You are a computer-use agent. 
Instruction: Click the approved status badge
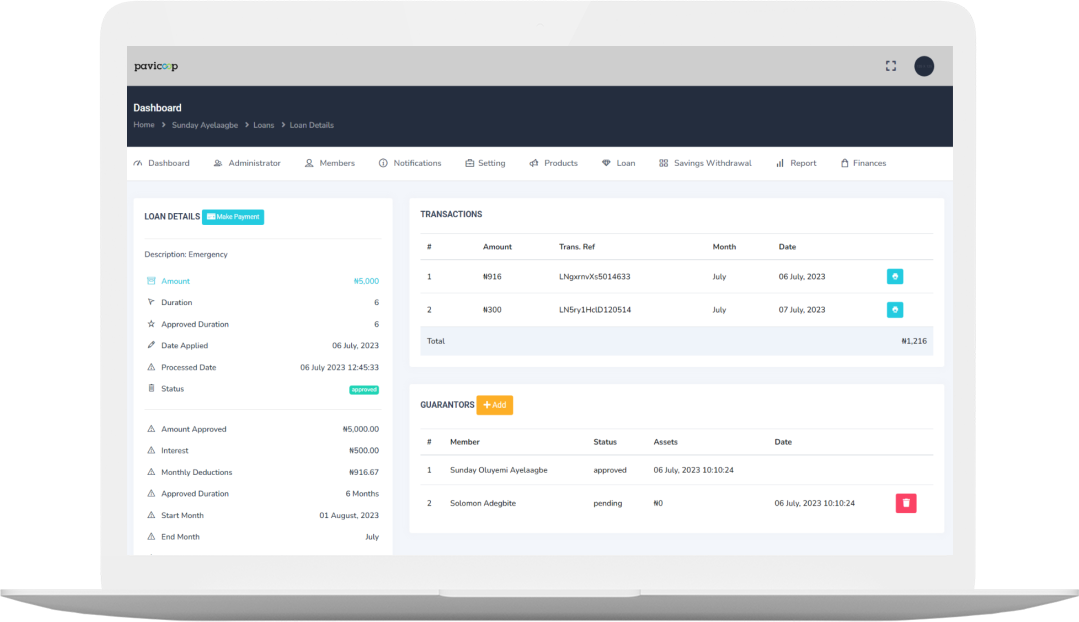[x=364, y=389]
